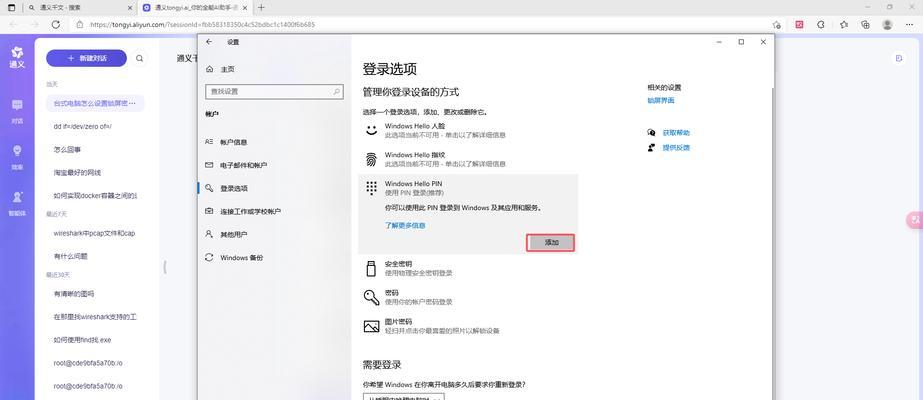Open the 对话 section in Tongyi sidebar
923x400 pixels.
(17, 111)
